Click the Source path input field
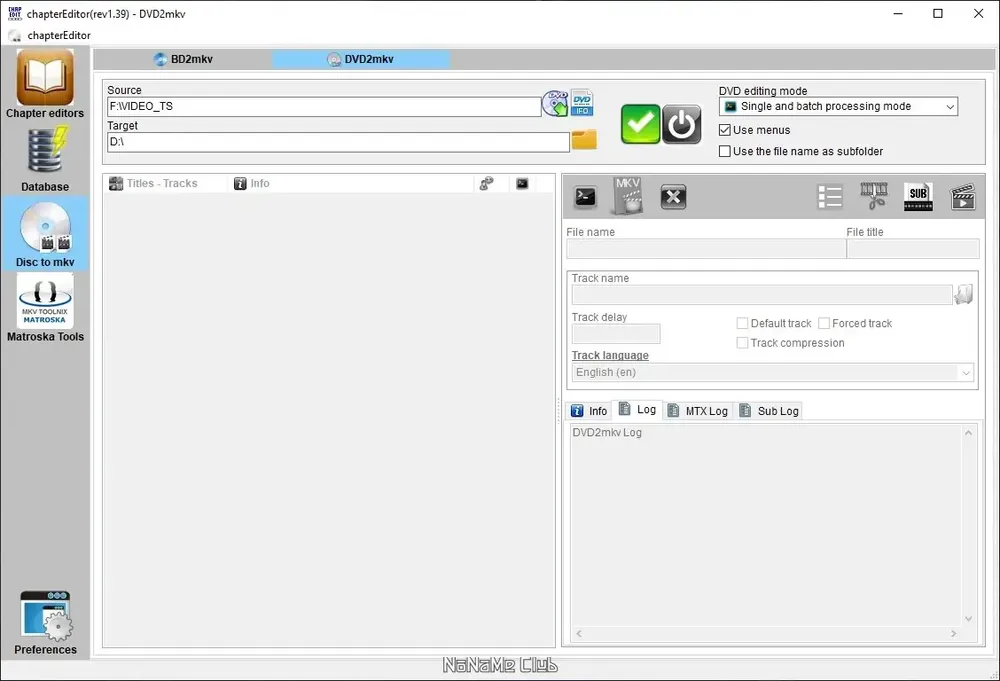 324,106
